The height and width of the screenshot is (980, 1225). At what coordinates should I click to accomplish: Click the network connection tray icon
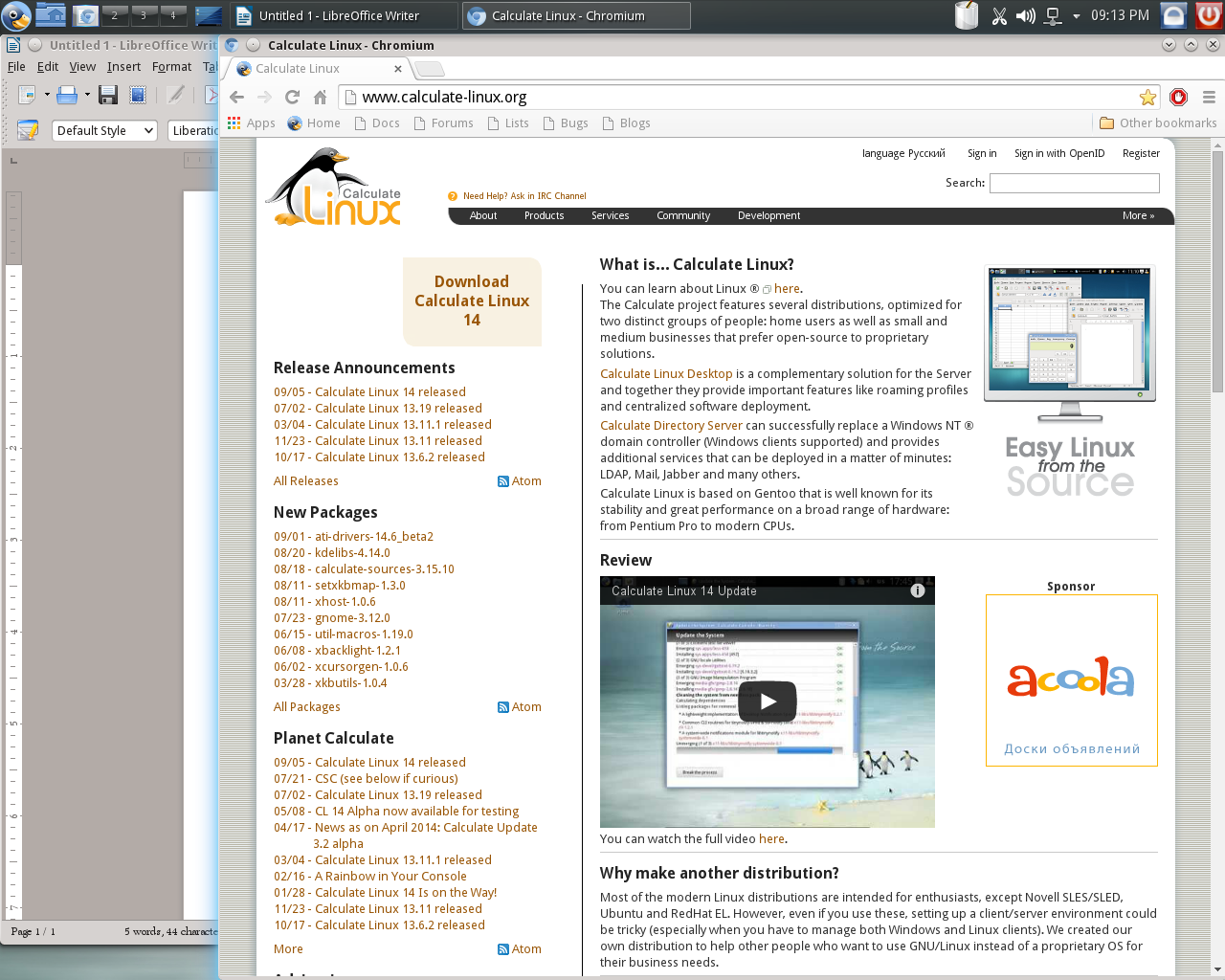(x=1053, y=16)
